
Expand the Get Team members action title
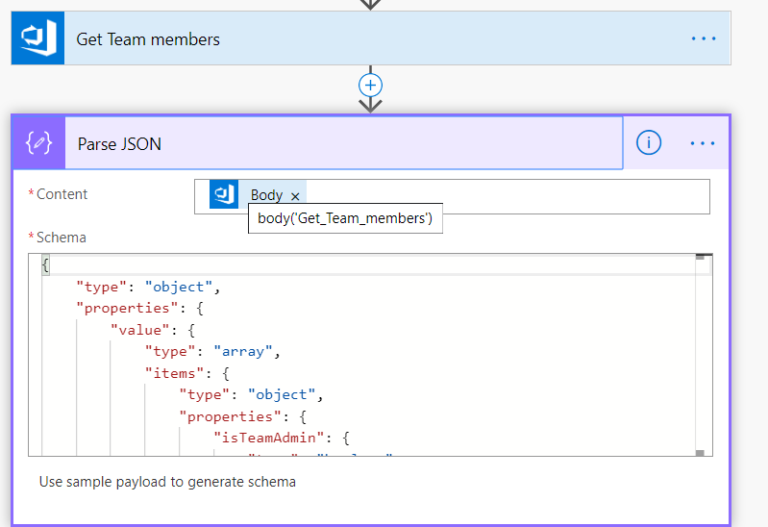(148, 39)
